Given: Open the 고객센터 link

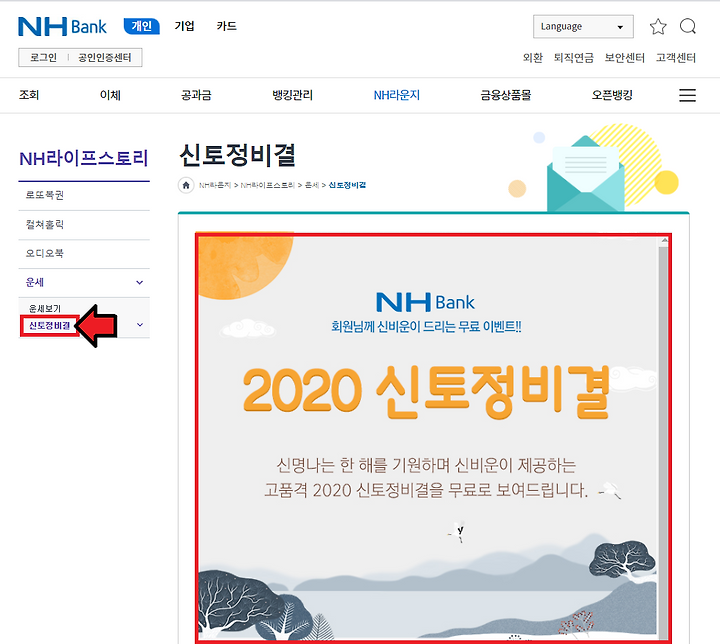Looking at the screenshot, I should coord(675,58).
